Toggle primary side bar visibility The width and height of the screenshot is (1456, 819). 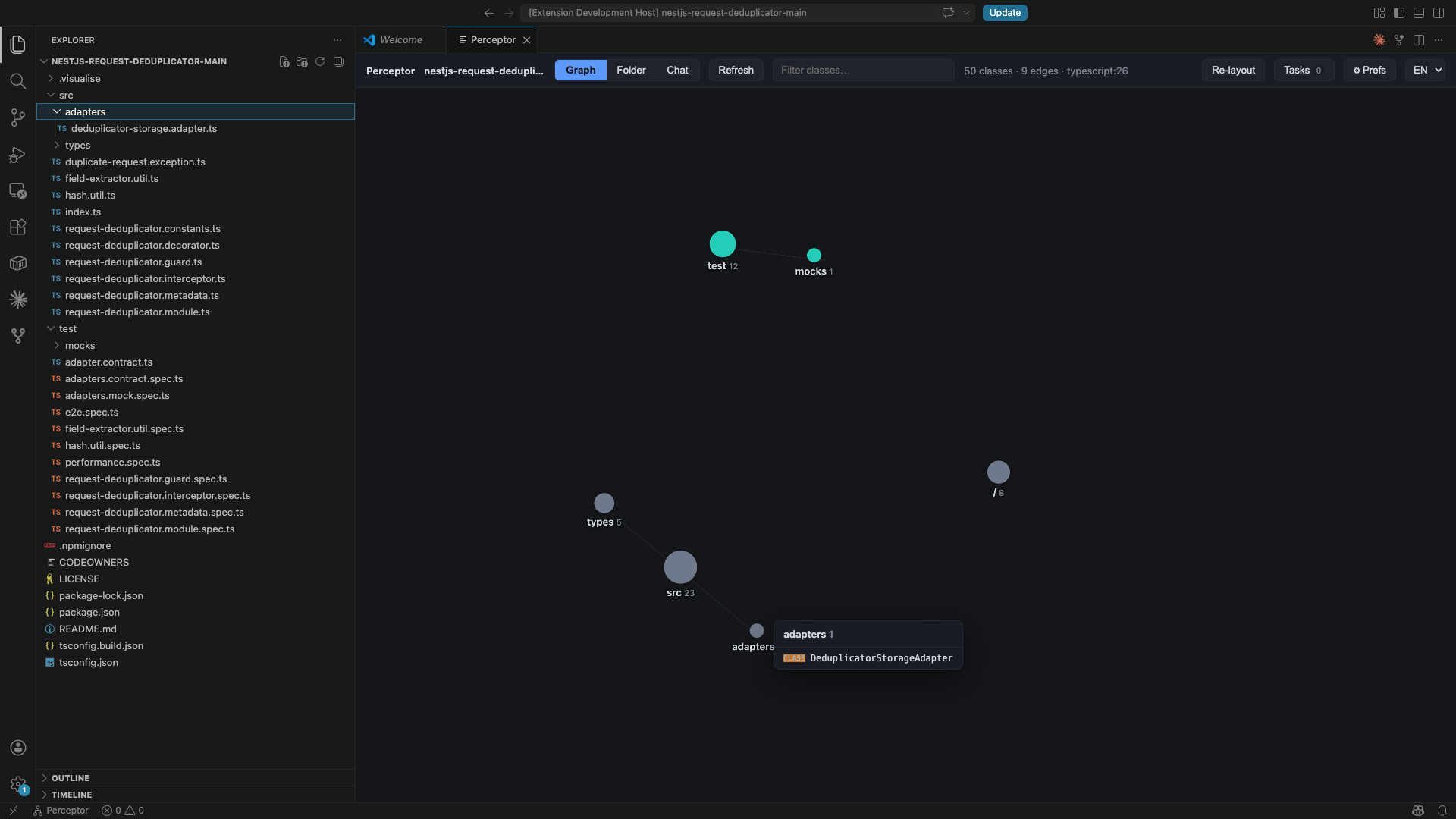click(x=1399, y=13)
